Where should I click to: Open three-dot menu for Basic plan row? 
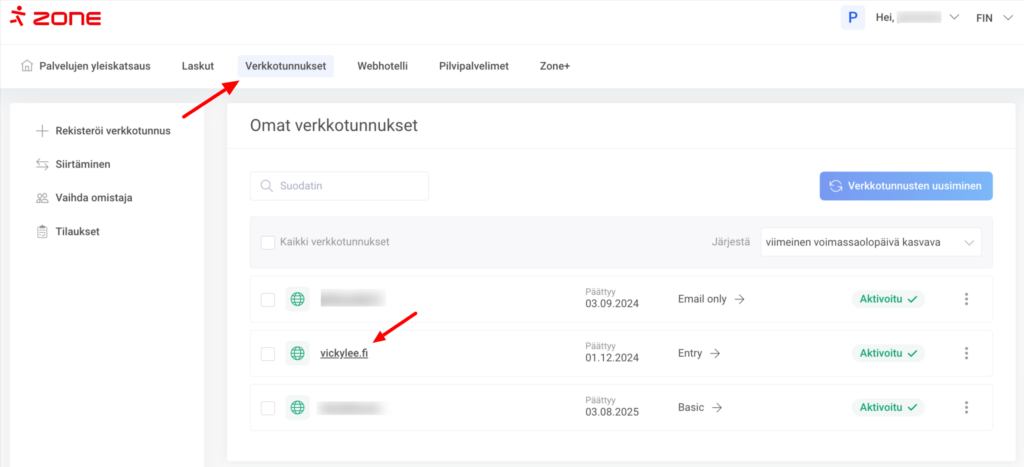pyautogui.click(x=966, y=407)
